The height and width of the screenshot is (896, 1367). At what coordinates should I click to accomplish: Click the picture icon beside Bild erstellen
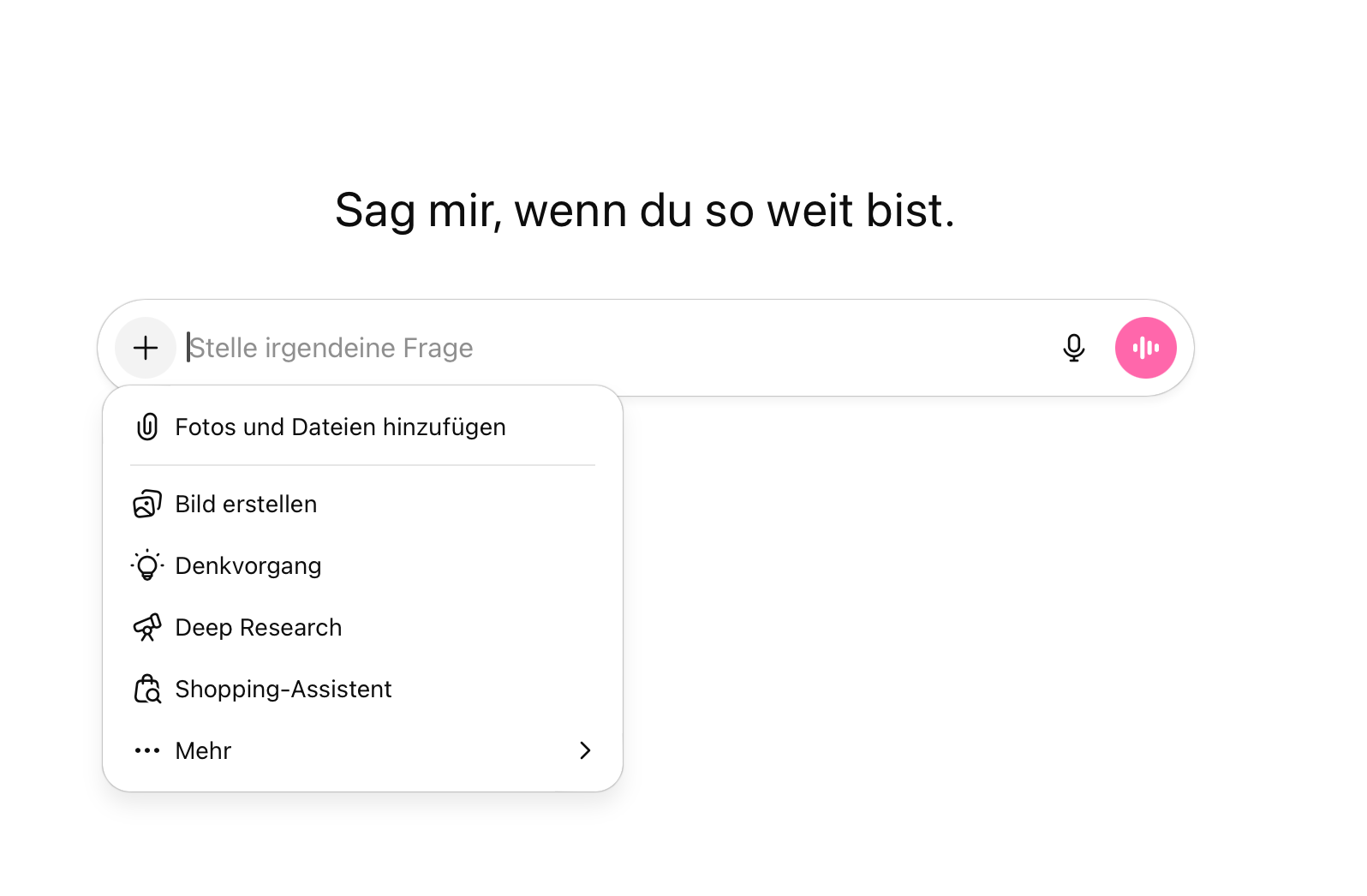pos(147,505)
